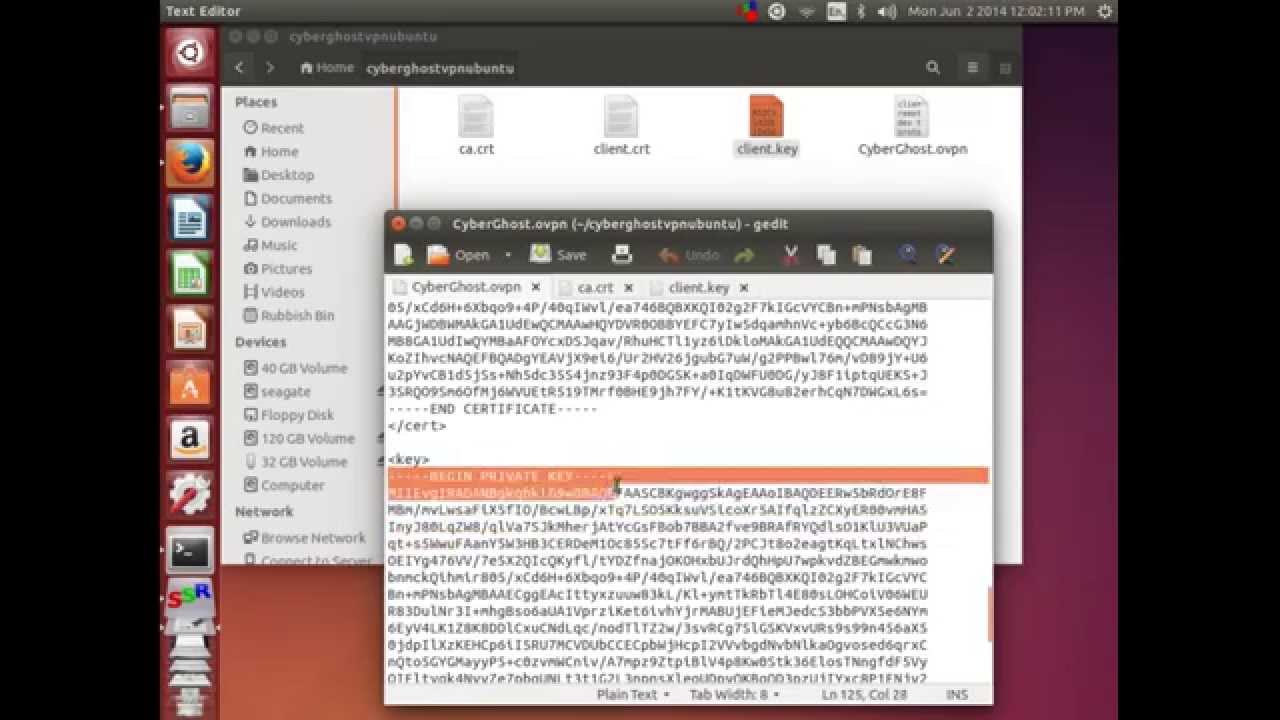Undo the last edit in gedit
The image size is (1280, 720).
point(689,255)
